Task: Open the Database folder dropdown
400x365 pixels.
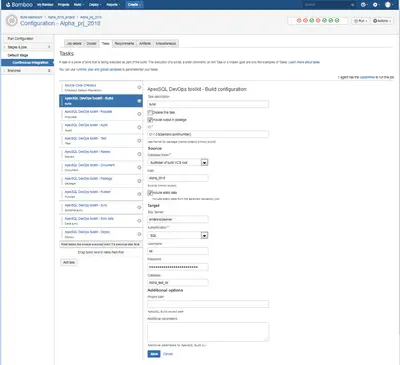Action: click(178, 162)
